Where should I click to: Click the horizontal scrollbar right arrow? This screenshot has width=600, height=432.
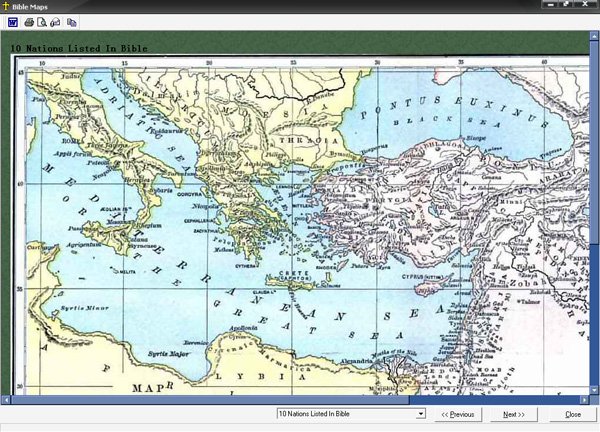584,398
